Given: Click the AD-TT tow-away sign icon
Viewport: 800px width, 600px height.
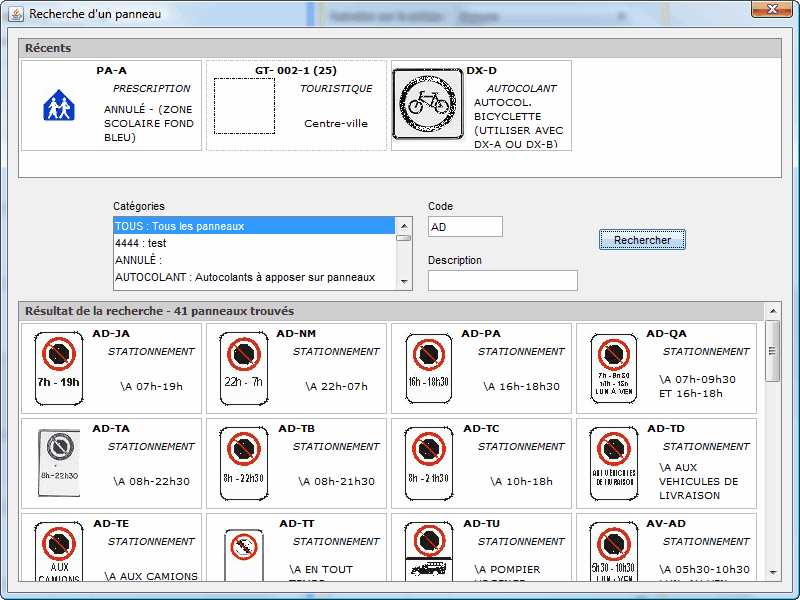Looking at the screenshot, I should click(244, 554).
